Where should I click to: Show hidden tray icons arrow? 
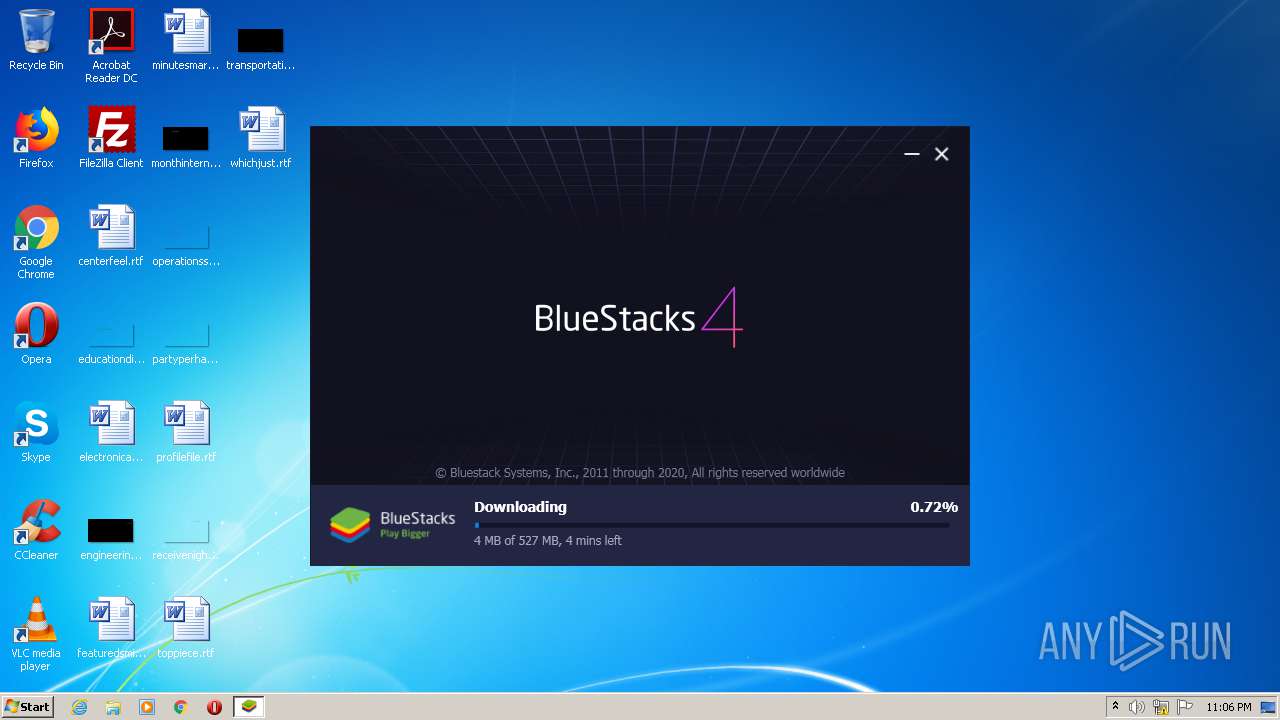tap(1115, 707)
